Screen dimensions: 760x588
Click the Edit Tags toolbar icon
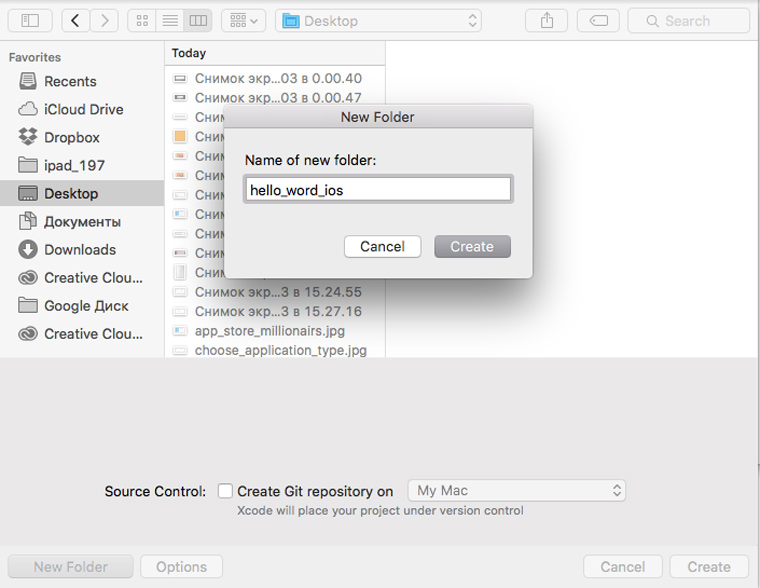click(x=598, y=21)
